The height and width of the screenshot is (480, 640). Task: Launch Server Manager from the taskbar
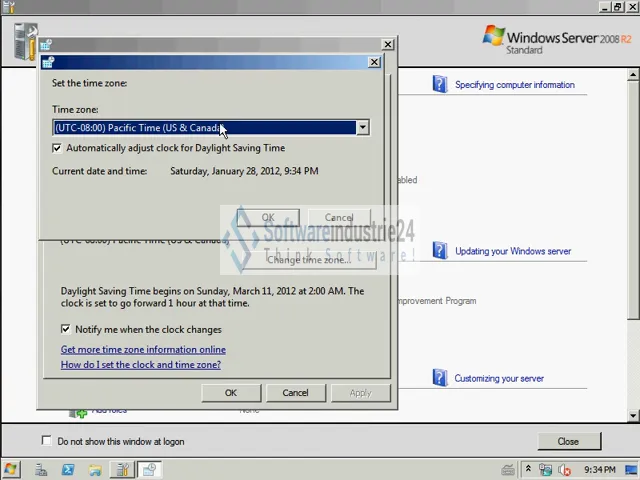pos(41,469)
